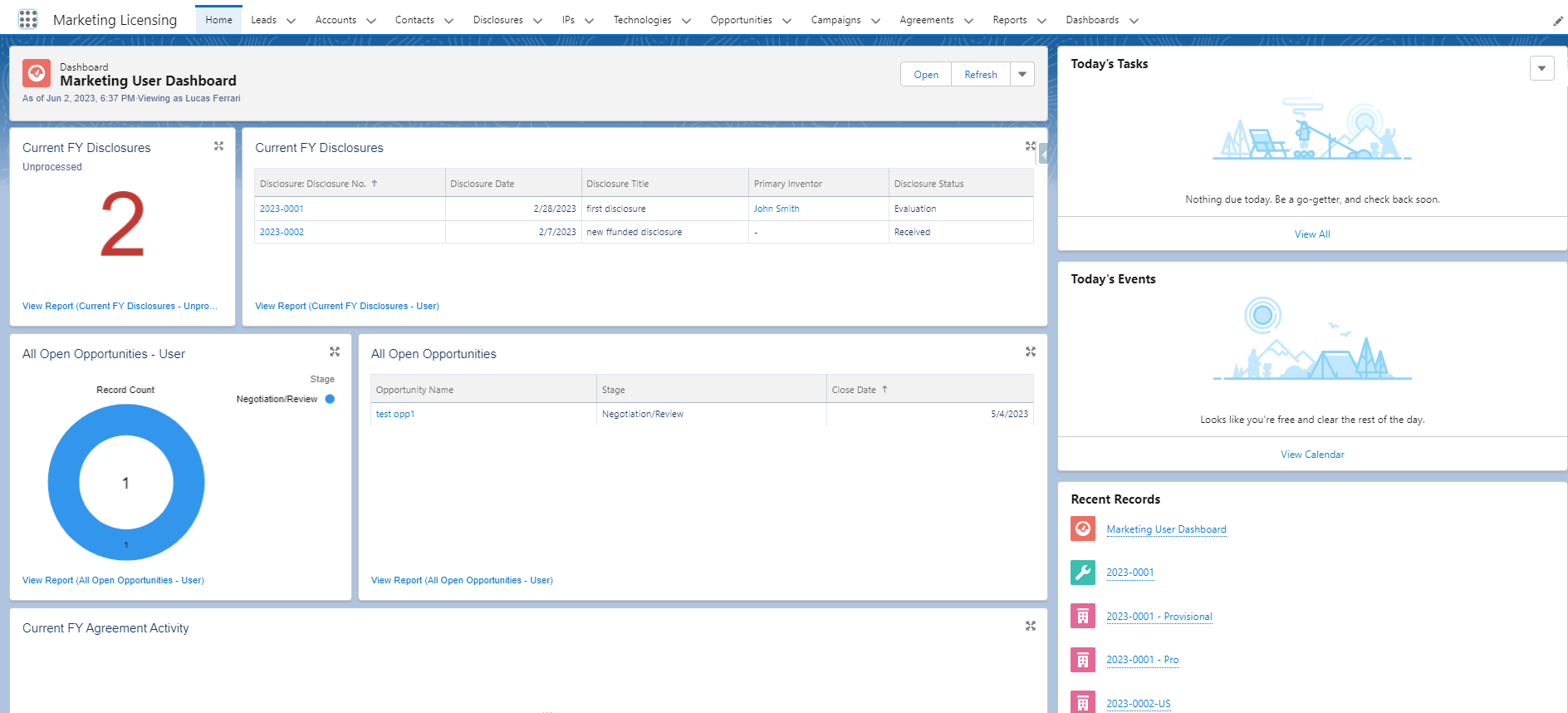This screenshot has height=713, width=1568.
Task: View Report for Current FY Disclosures - User
Action: [x=347, y=306]
